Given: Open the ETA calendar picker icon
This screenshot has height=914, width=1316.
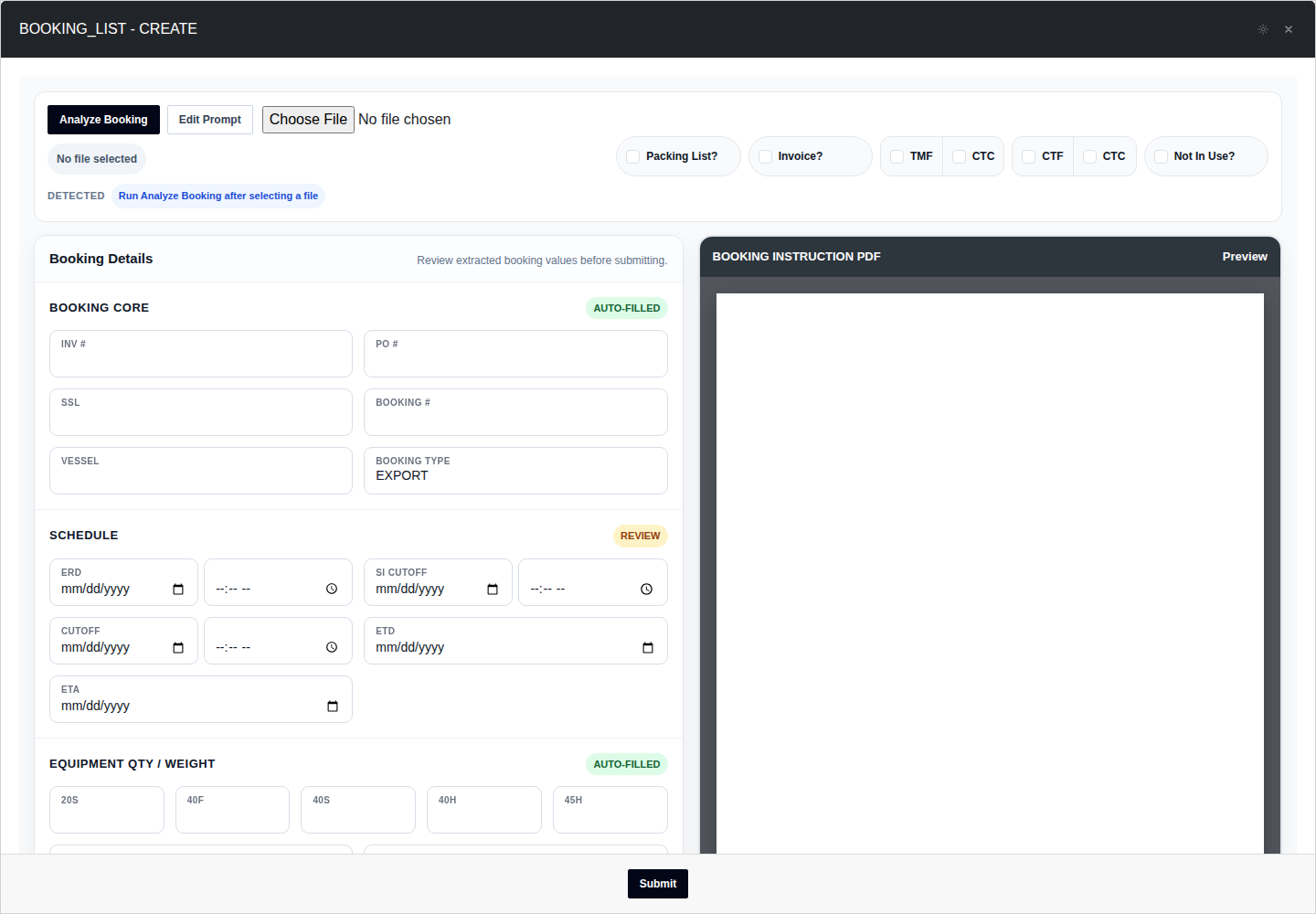Looking at the screenshot, I should [x=333, y=706].
